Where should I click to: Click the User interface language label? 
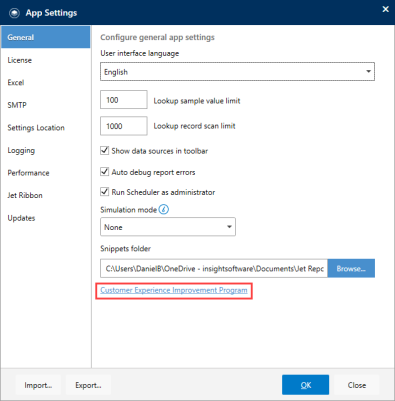[x=140, y=53]
